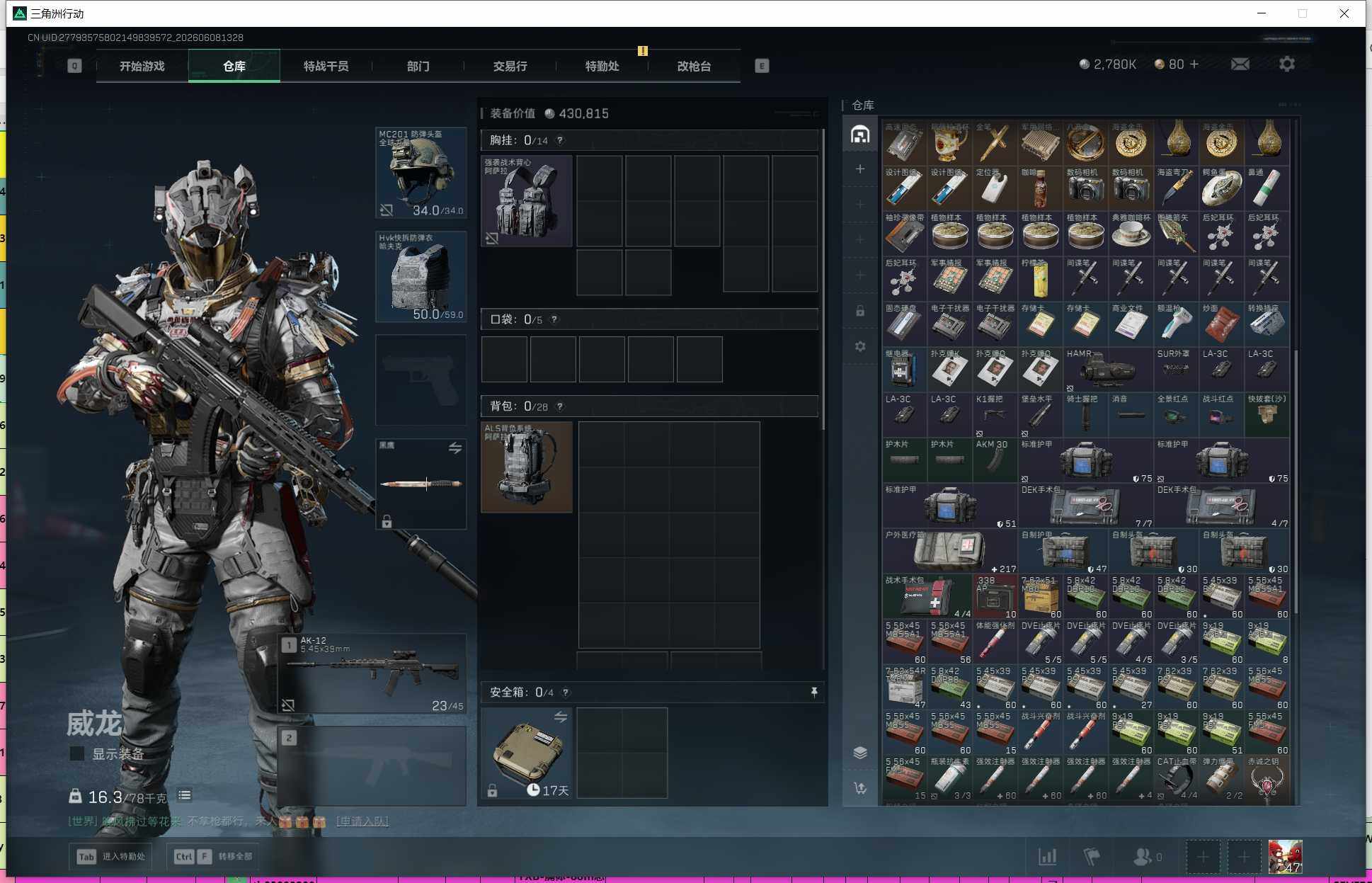Viewport: 1372px width, 883px height.
Task: Select the 赤诚之钥 key item
Action: (1267, 777)
